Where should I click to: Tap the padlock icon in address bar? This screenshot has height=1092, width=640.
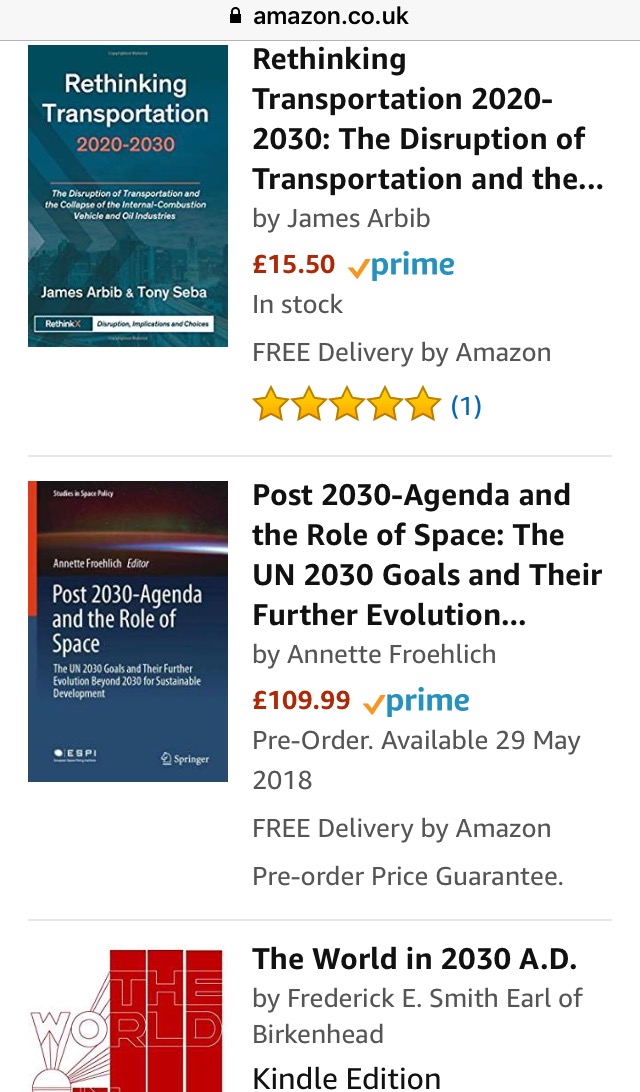point(237,15)
